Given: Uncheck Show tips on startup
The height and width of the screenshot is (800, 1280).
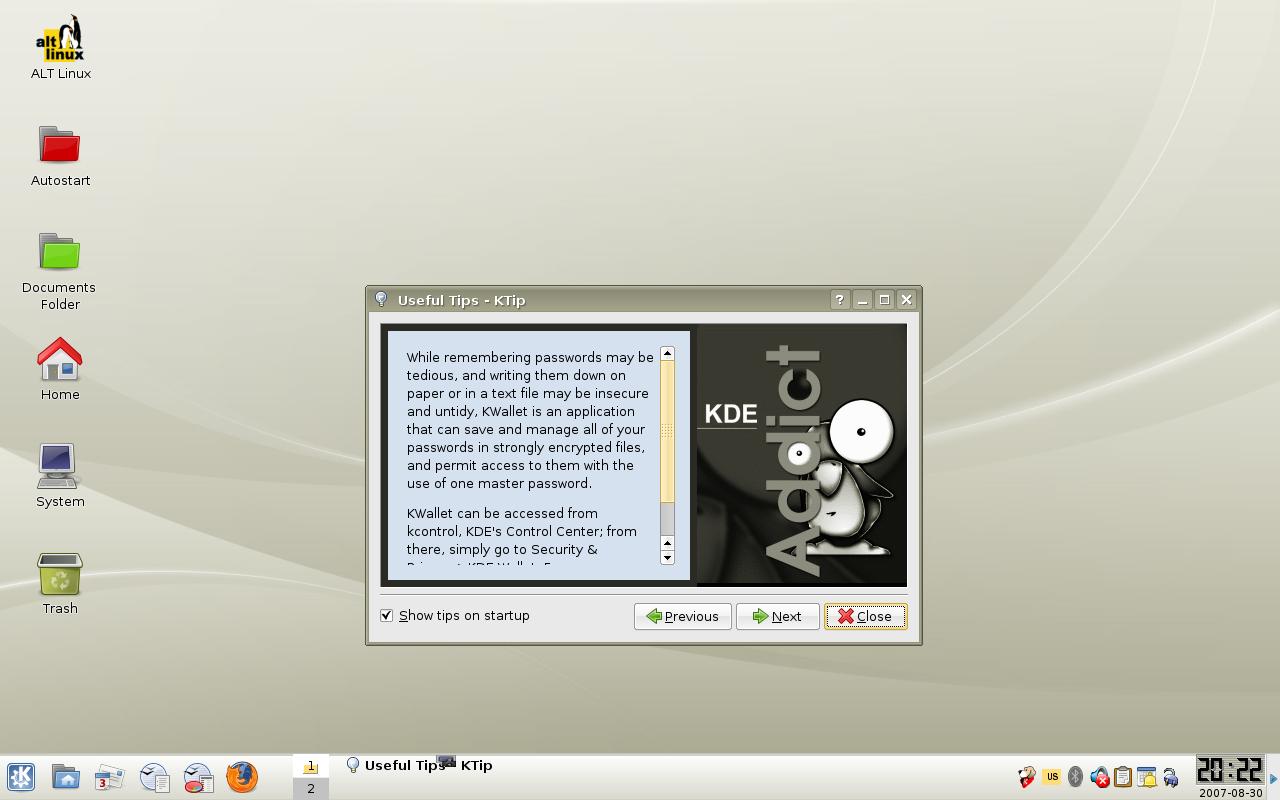Looking at the screenshot, I should [x=387, y=615].
